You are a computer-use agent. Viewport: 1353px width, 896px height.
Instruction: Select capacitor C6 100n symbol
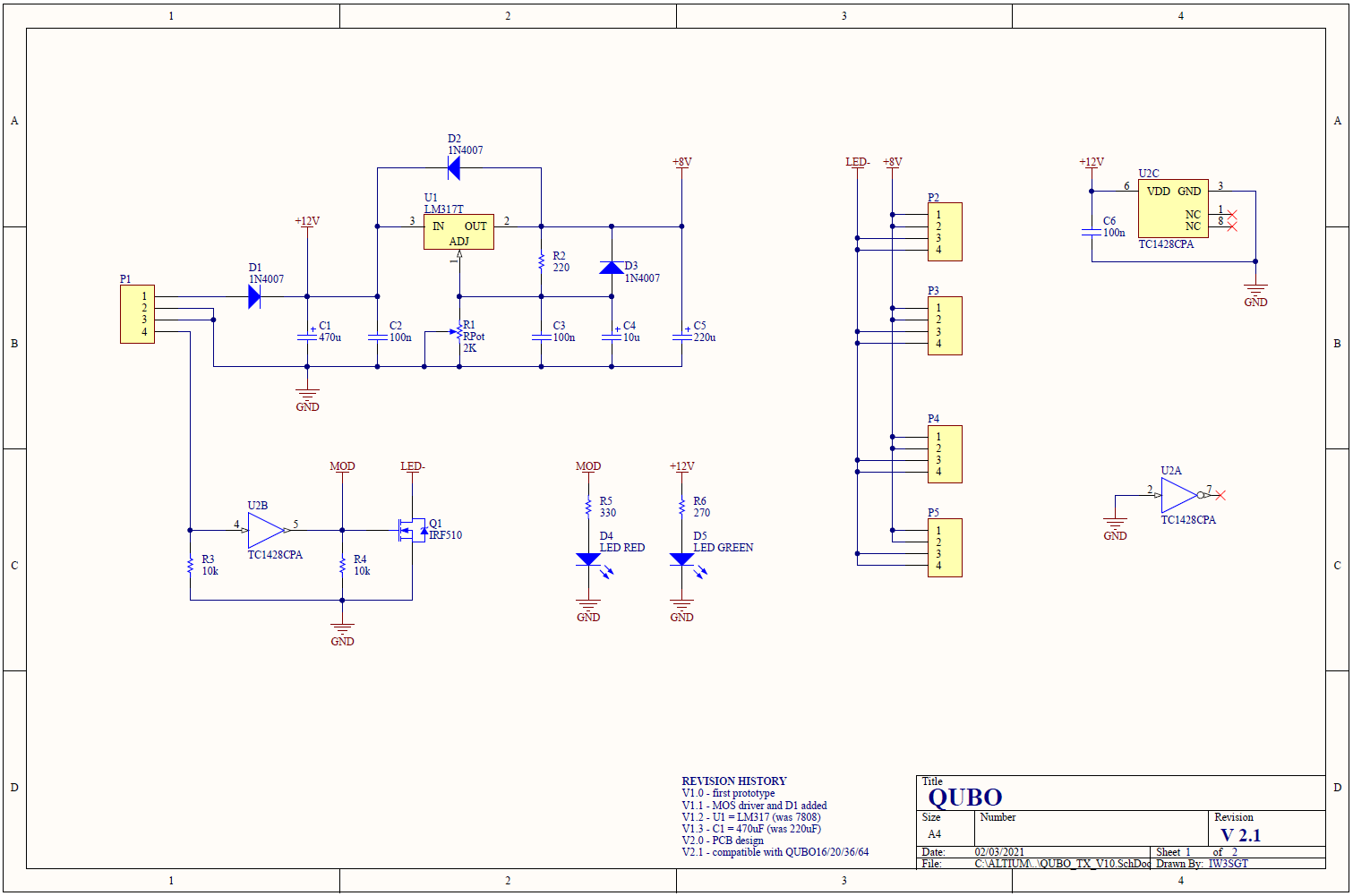[x=1092, y=232]
